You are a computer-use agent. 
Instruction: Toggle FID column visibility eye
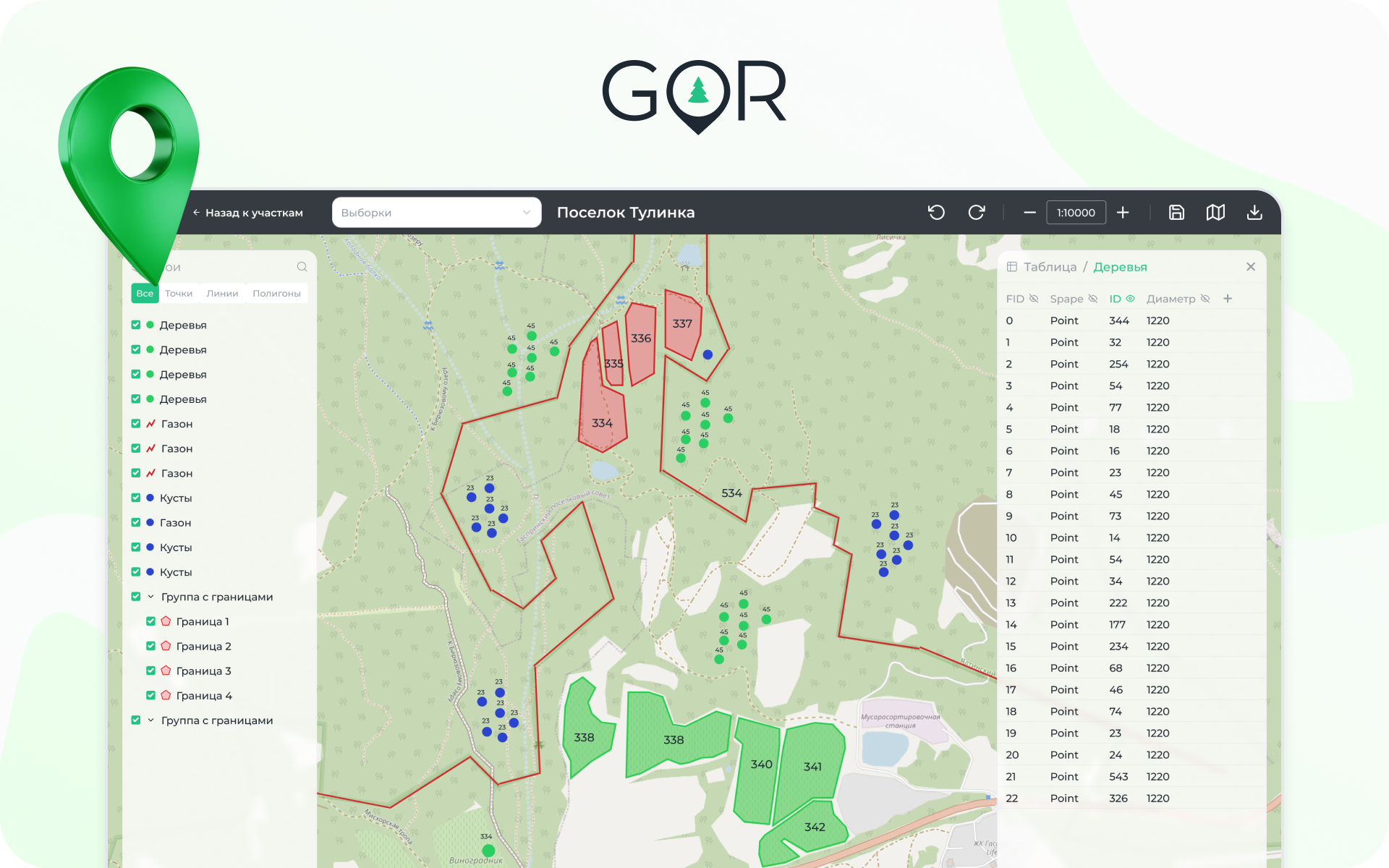[x=1034, y=299]
